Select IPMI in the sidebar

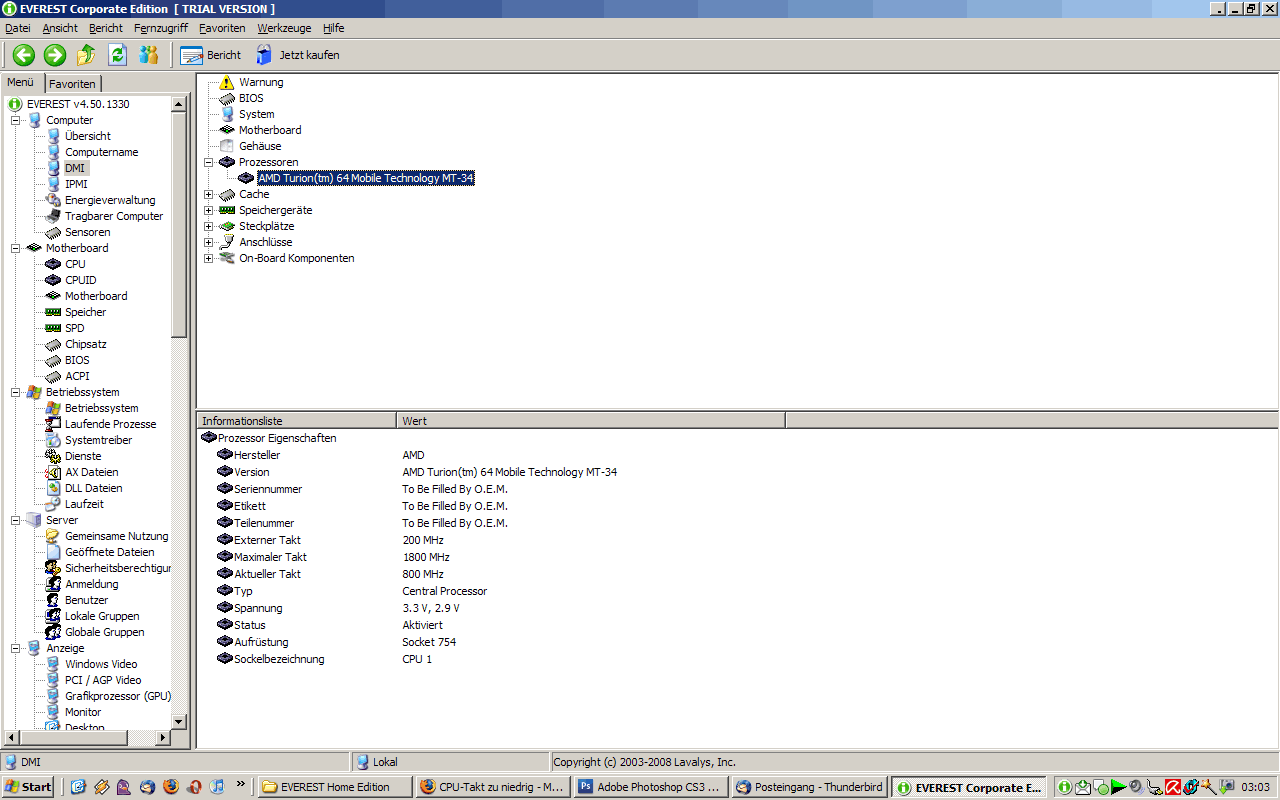click(76, 184)
